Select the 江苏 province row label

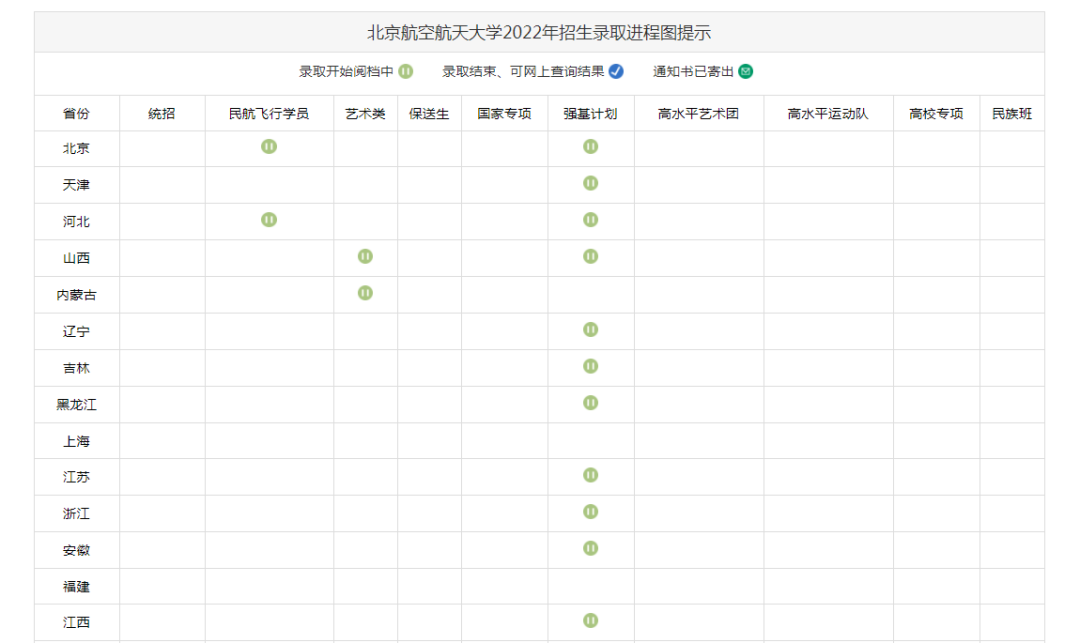(76, 476)
